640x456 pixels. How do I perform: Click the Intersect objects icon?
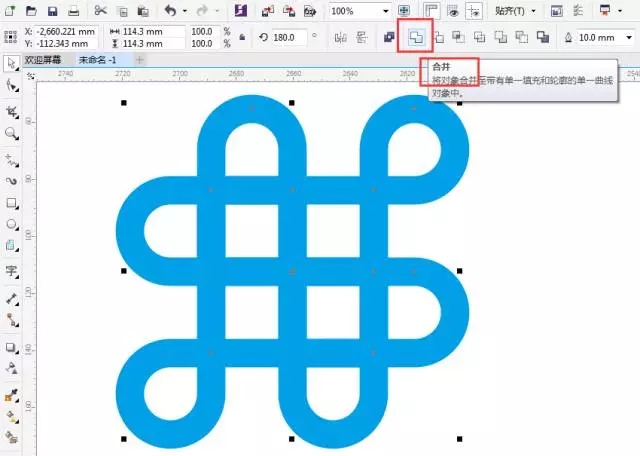(x=458, y=37)
